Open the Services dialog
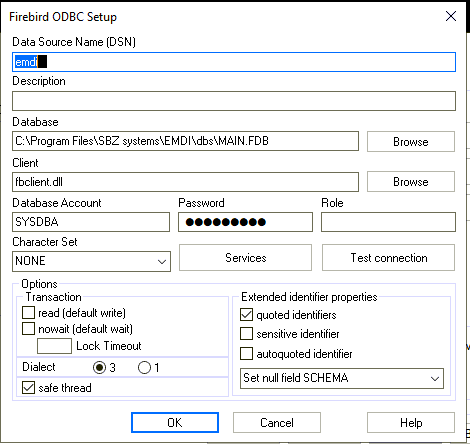The width and height of the screenshot is (470, 445). coord(245,258)
